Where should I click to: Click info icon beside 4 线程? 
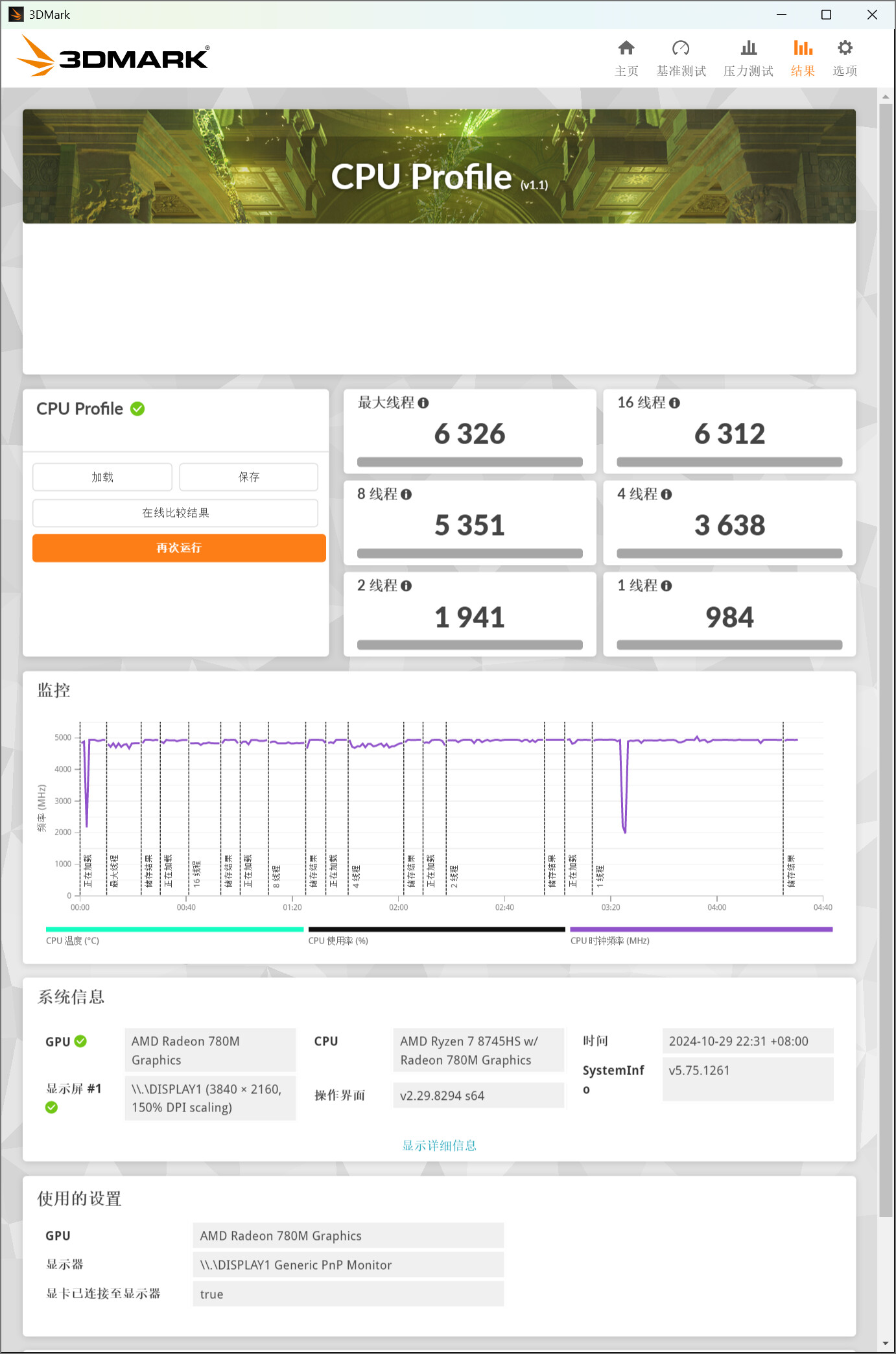666,495
